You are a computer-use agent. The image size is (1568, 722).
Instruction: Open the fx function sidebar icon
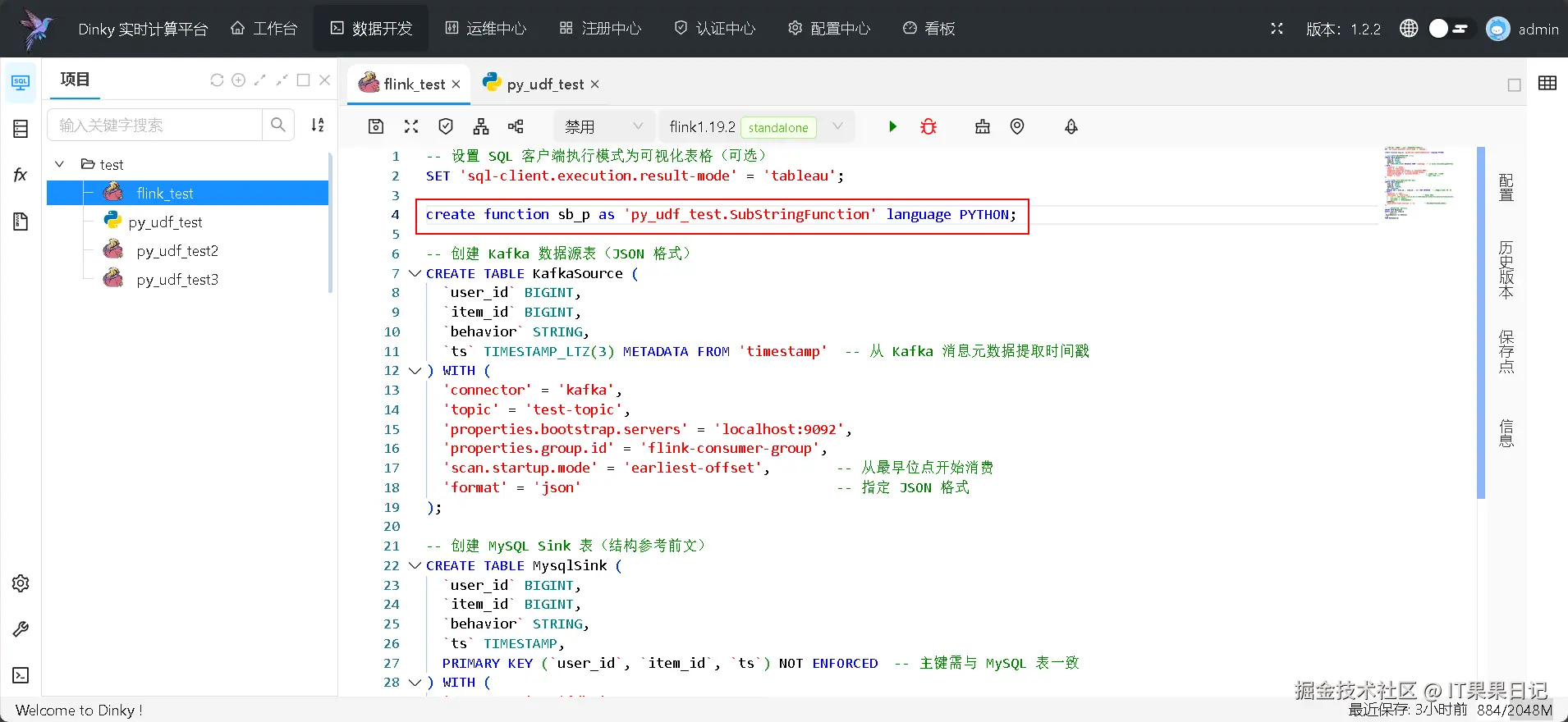pyautogui.click(x=21, y=175)
